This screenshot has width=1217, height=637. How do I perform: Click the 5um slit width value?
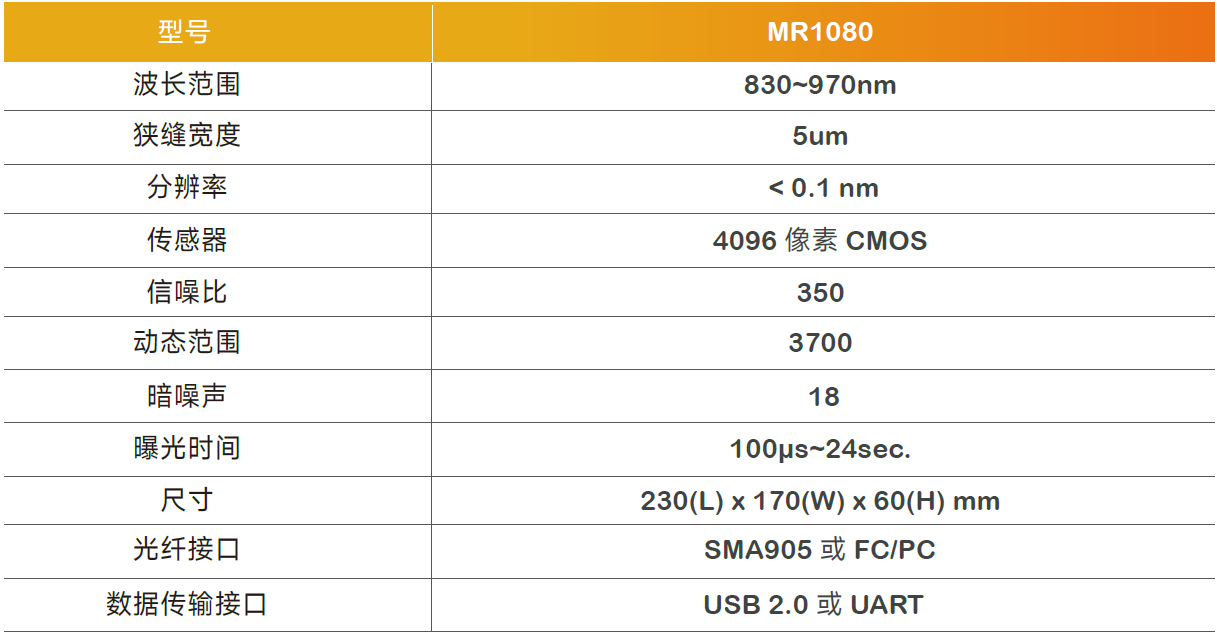(820, 136)
